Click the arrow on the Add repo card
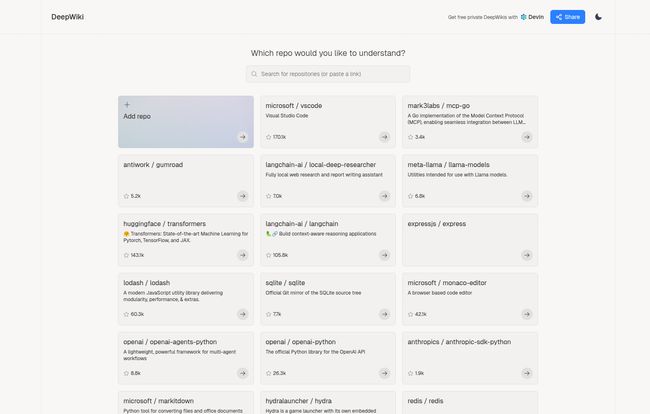The image size is (650, 414). click(x=243, y=137)
